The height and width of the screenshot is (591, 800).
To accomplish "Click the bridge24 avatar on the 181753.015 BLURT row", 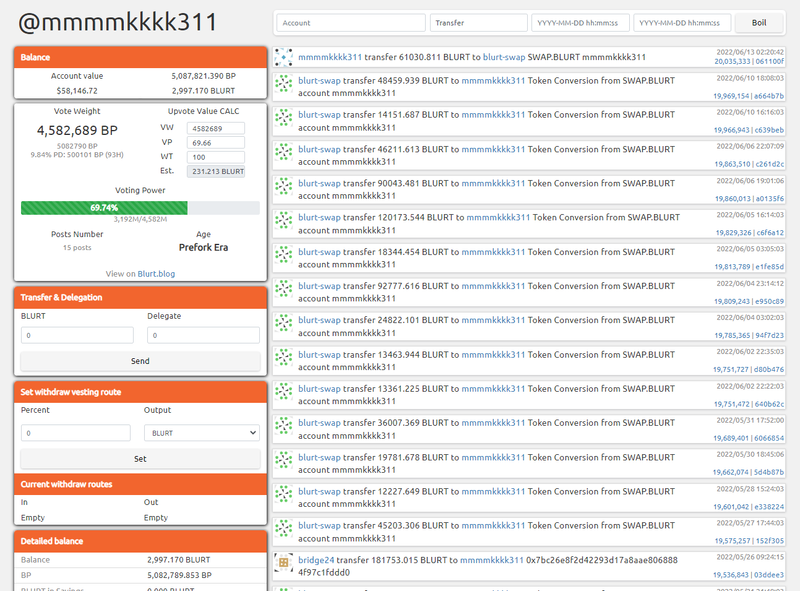I will 283,565.
